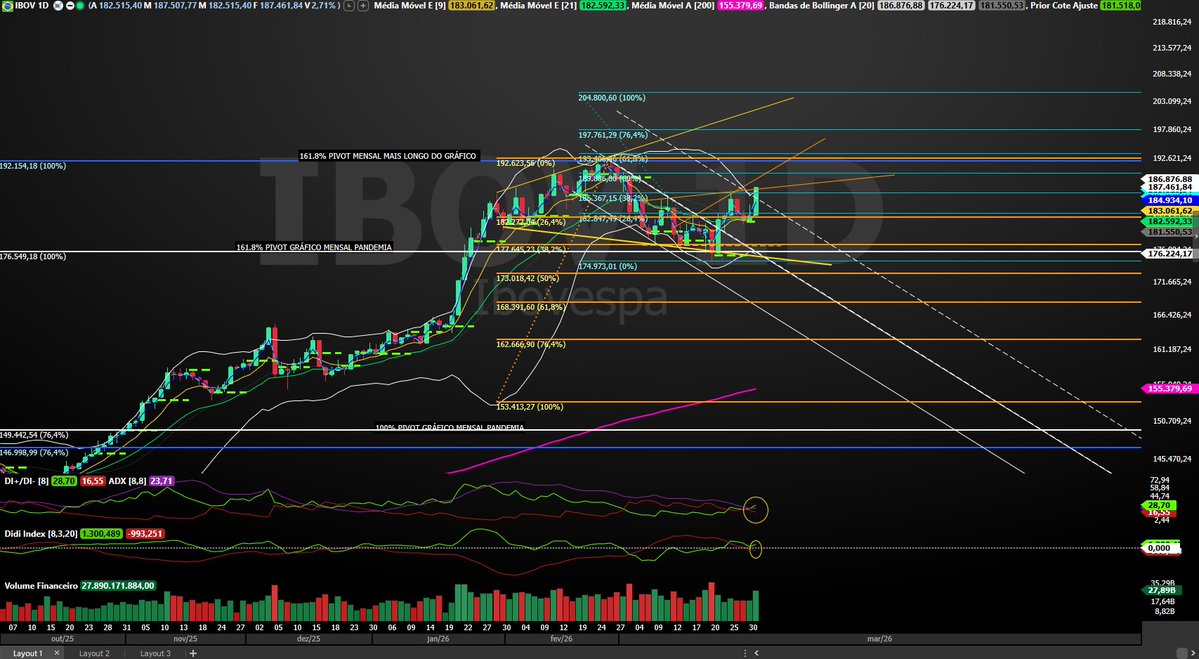Click the DI+/DI- [8] indicator label
This screenshot has height=659, width=1199.
pos(27,481)
